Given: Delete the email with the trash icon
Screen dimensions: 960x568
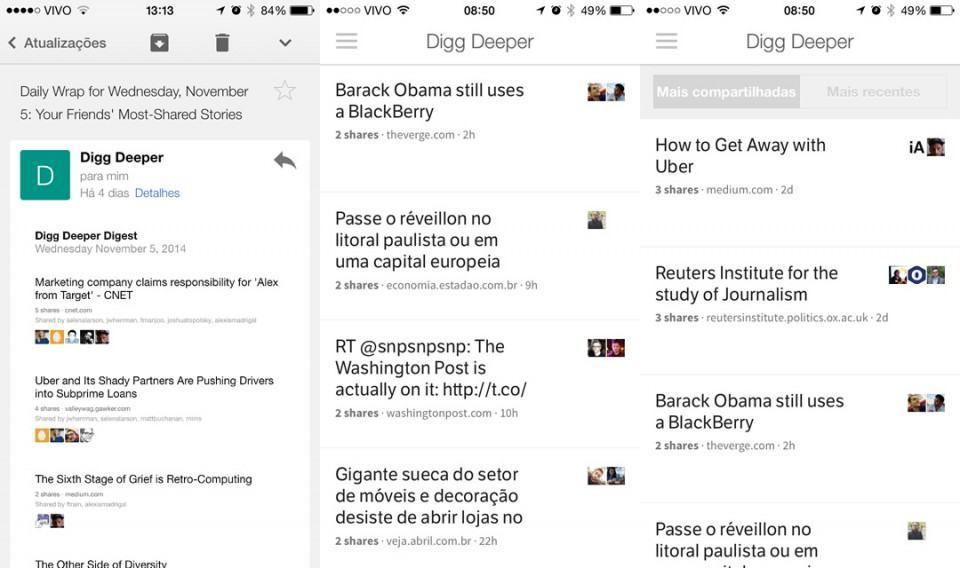Looking at the screenshot, I should tap(222, 43).
